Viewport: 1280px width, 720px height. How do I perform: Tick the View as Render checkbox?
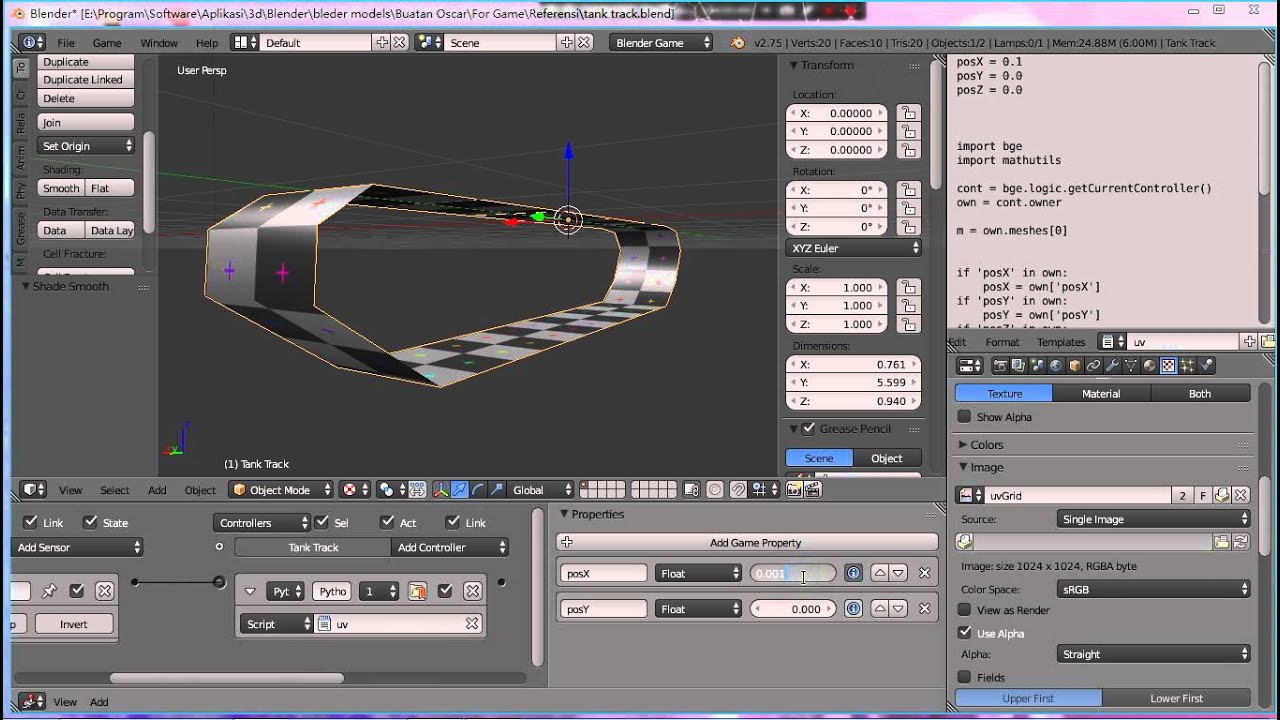point(964,610)
